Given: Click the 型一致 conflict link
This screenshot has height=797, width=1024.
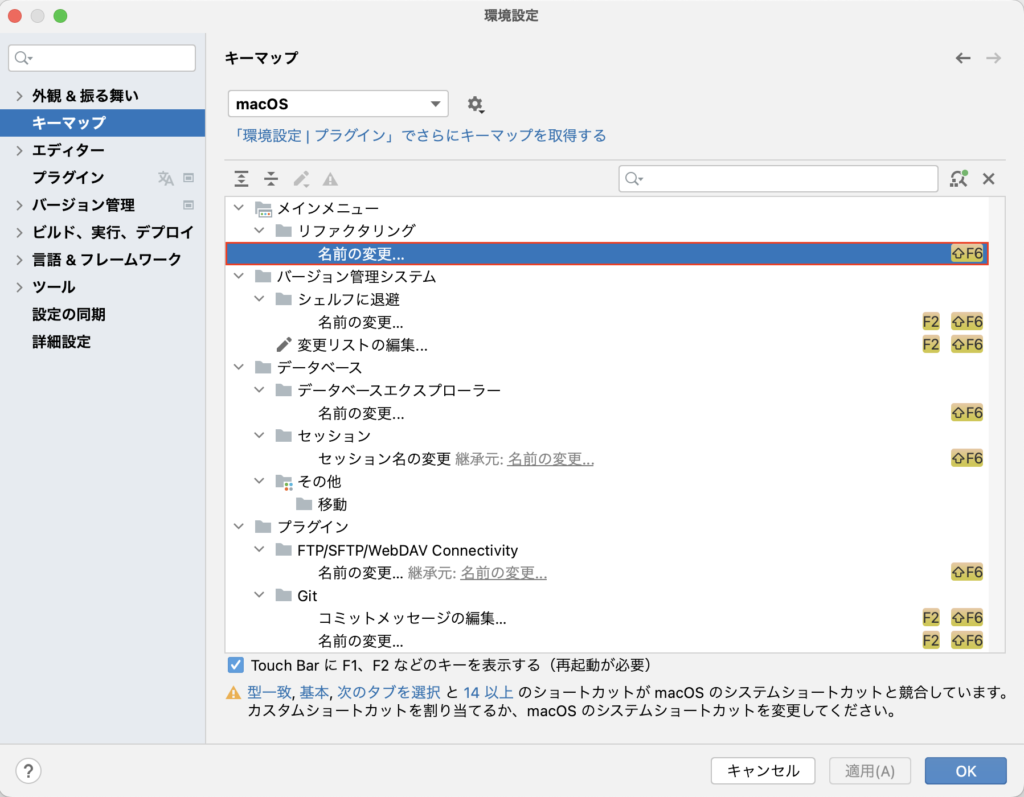Looking at the screenshot, I should (269, 692).
